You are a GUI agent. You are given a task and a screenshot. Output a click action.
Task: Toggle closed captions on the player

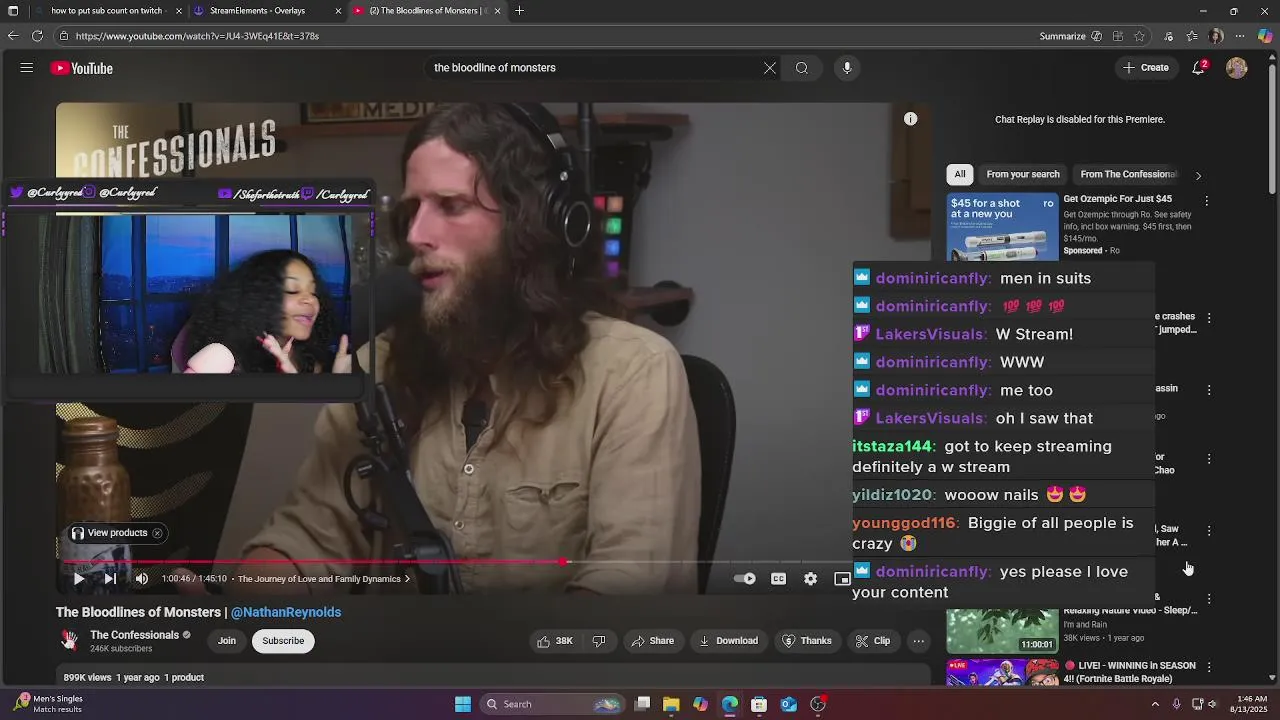778,579
